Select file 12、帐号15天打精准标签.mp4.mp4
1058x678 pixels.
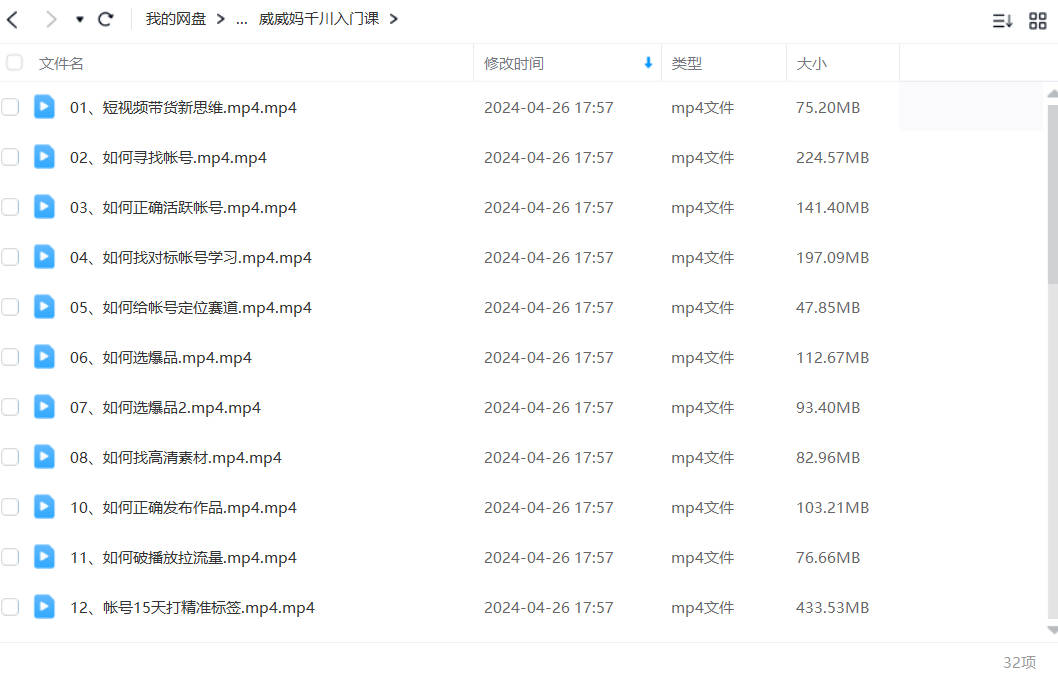click(192, 607)
